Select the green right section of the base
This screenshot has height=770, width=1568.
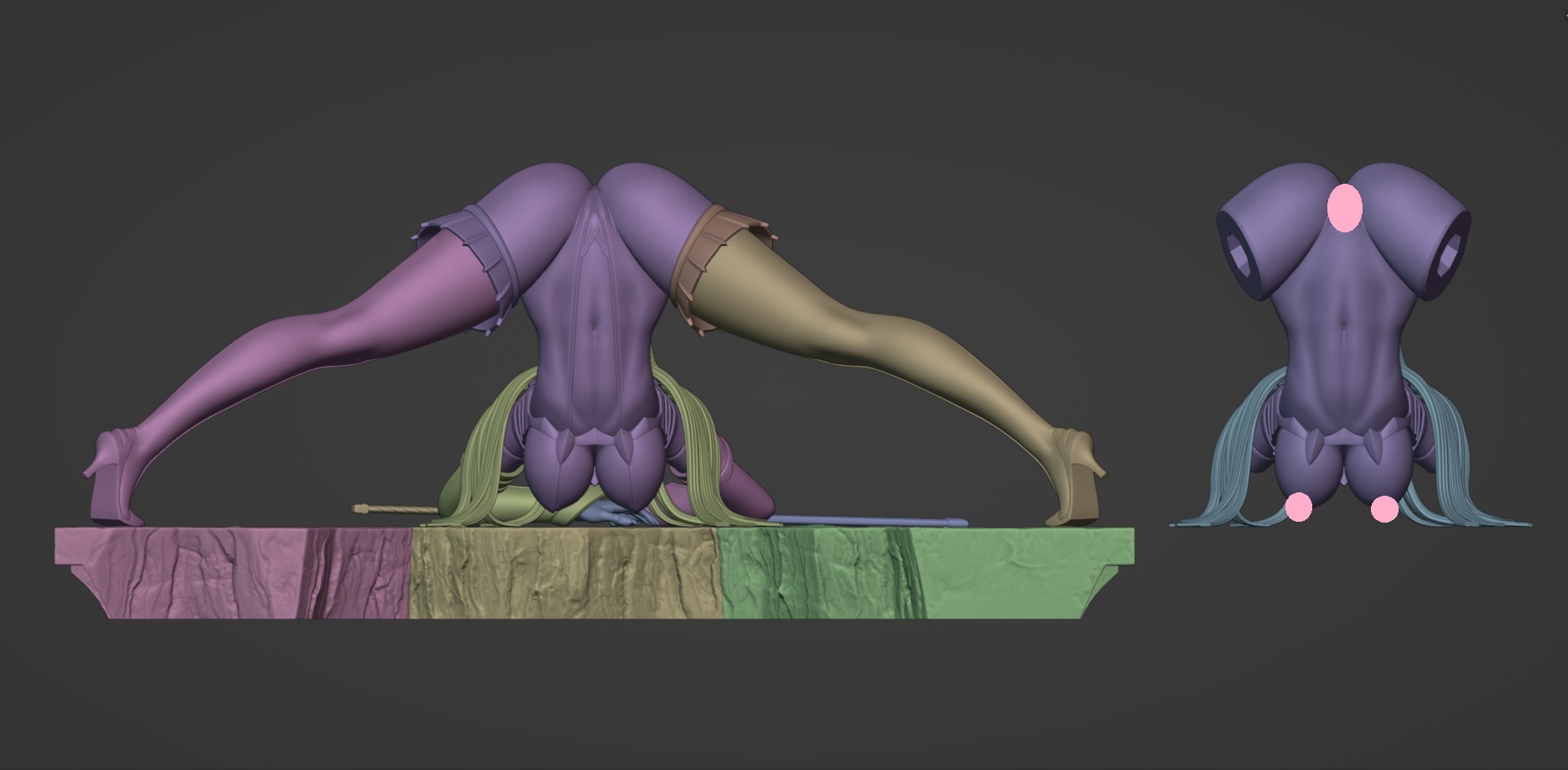(x=922, y=574)
